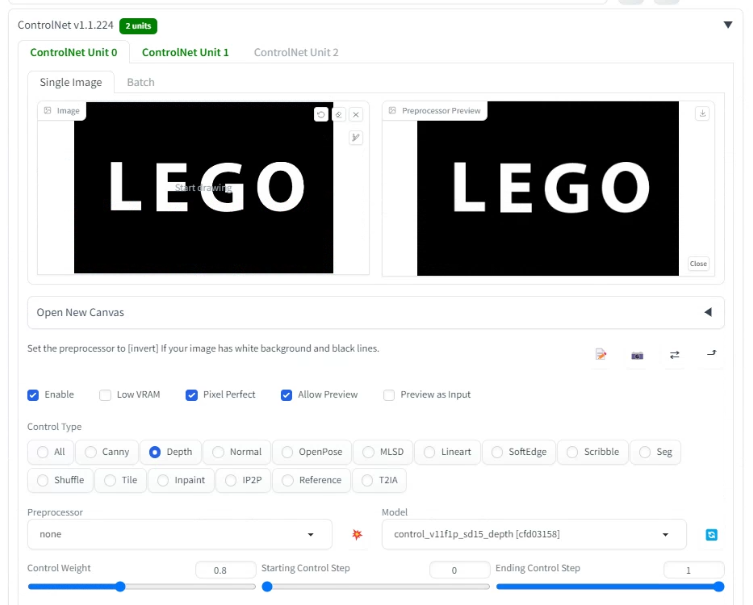
Task: Switch to ControlNet Unit 2 tab
Action: (296, 52)
